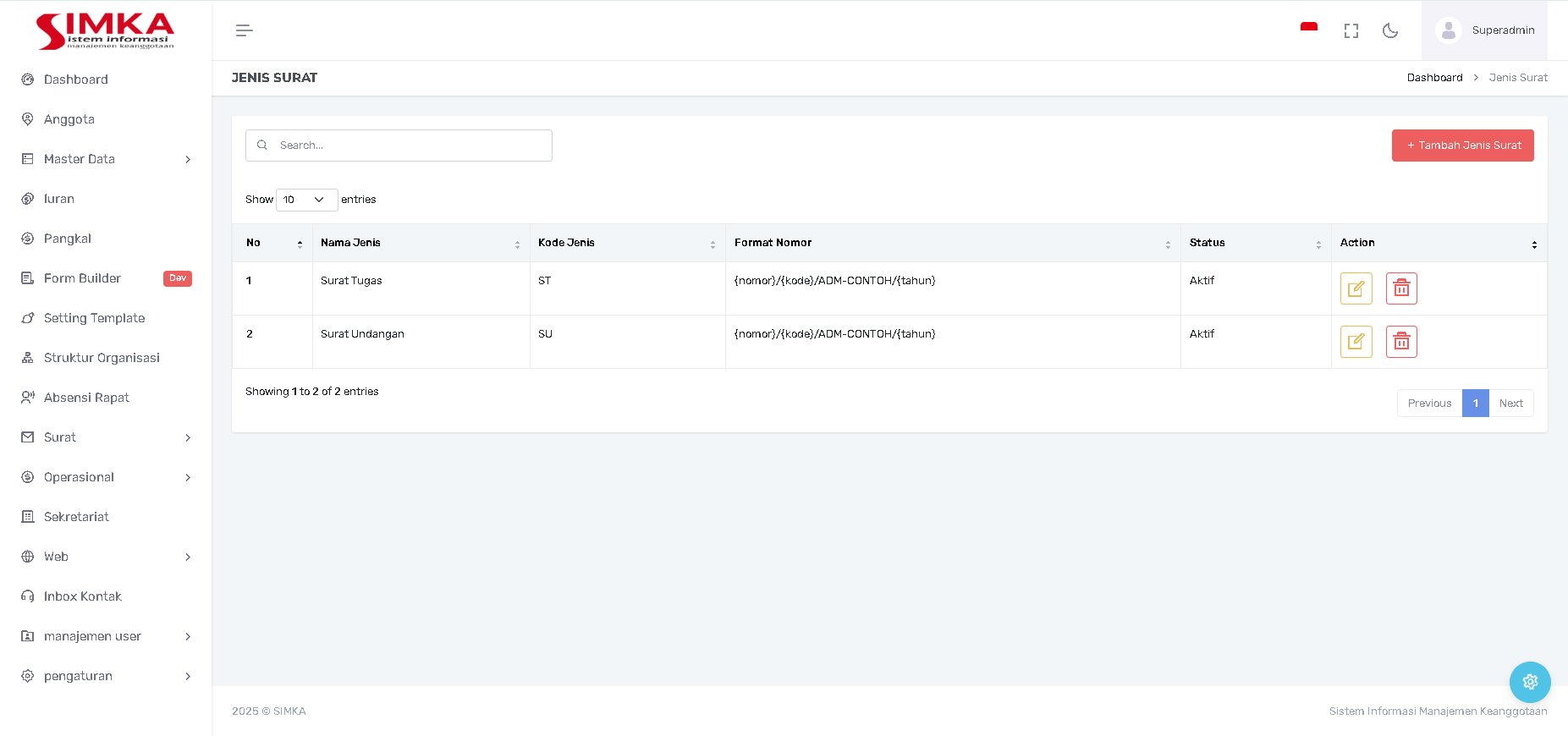The image size is (1568, 736).
Task: Open the Superadmin user profile menu
Action: point(1484,30)
